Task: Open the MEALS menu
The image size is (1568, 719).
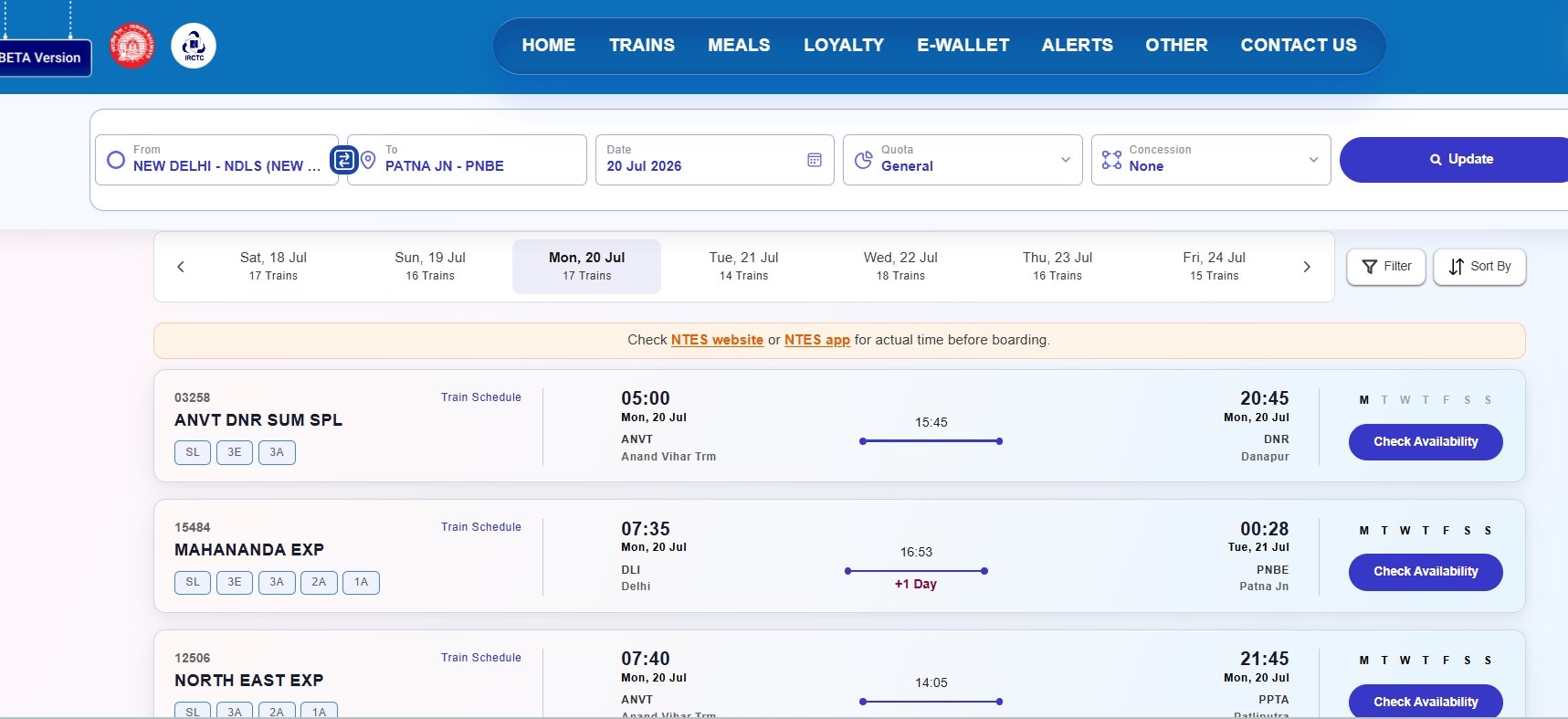Action: [739, 45]
